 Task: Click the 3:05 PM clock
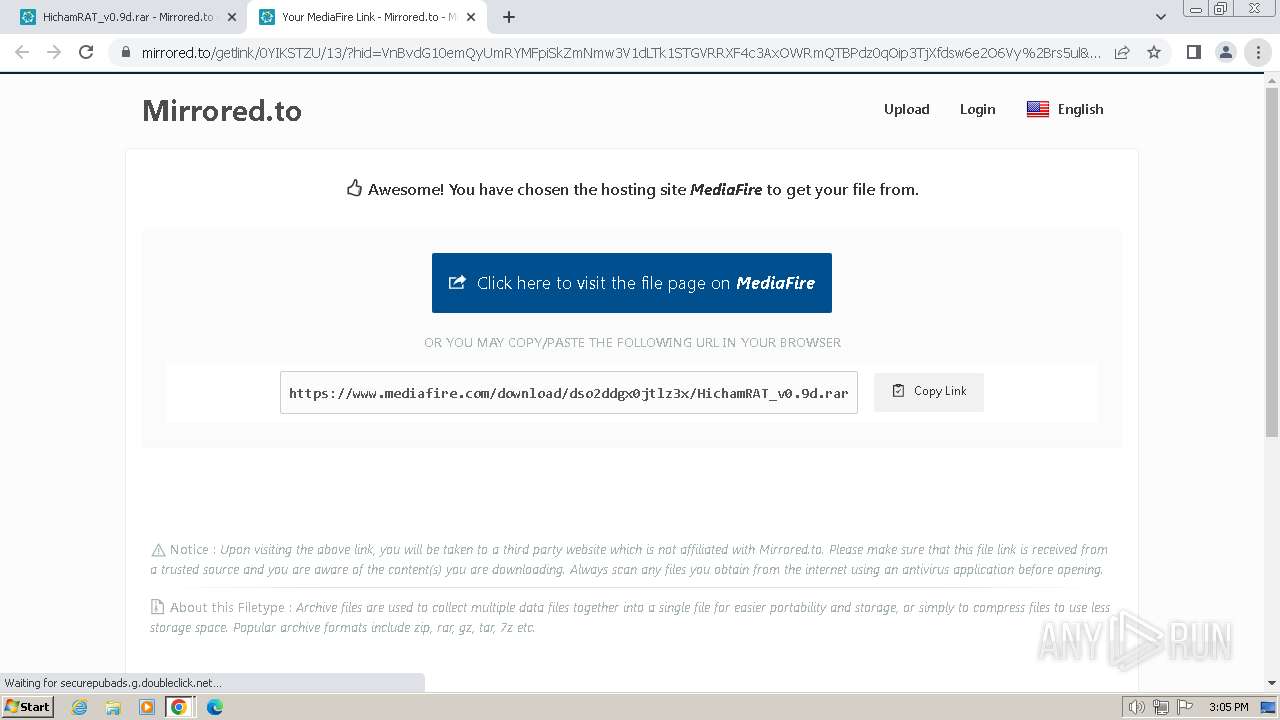point(1228,707)
